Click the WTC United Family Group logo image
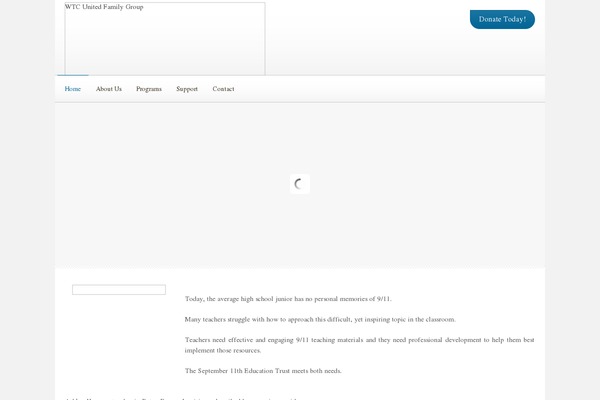The image size is (600, 400). point(165,39)
